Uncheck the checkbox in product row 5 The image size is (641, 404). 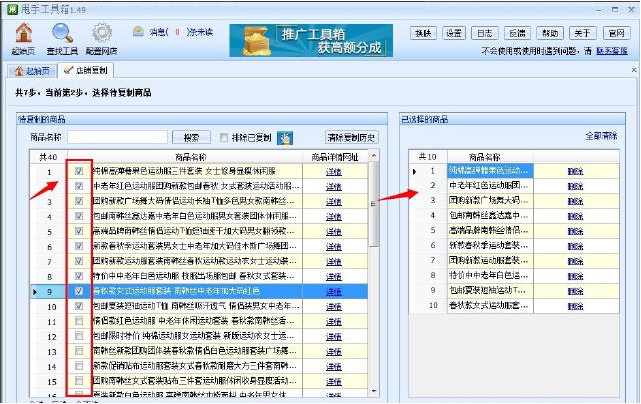79,231
